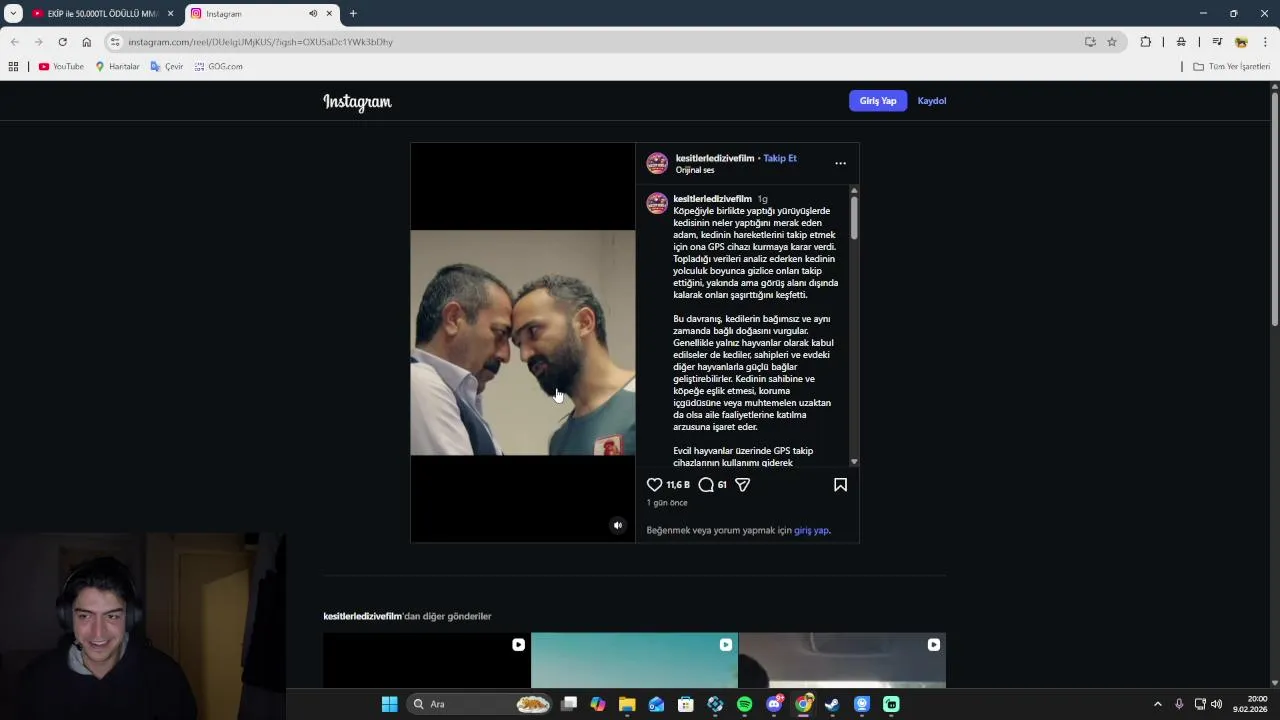Mute the Instagram tab via speaker icon
This screenshot has height=720, width=1280.
pos(313,14)
